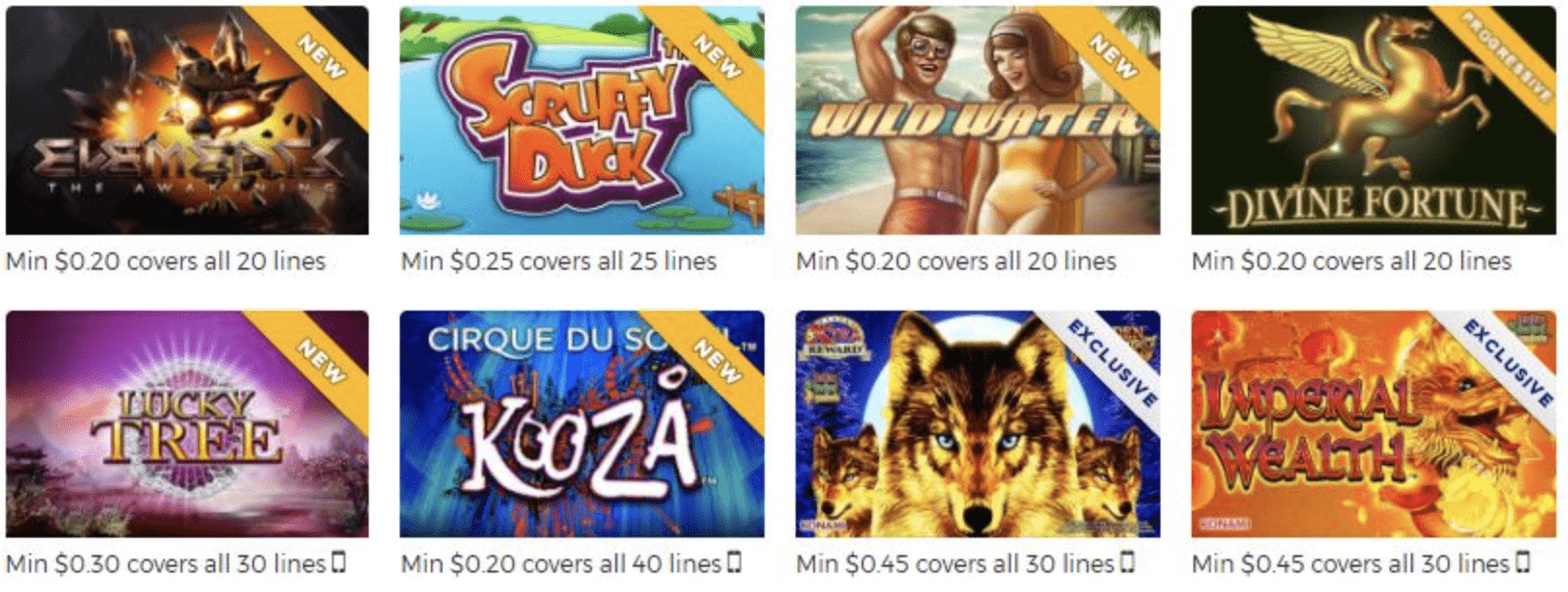Launch the Lucky Tree slot game
This screenshot has width=1568, height=592.
pyautogui.click(x=187, y=424)
